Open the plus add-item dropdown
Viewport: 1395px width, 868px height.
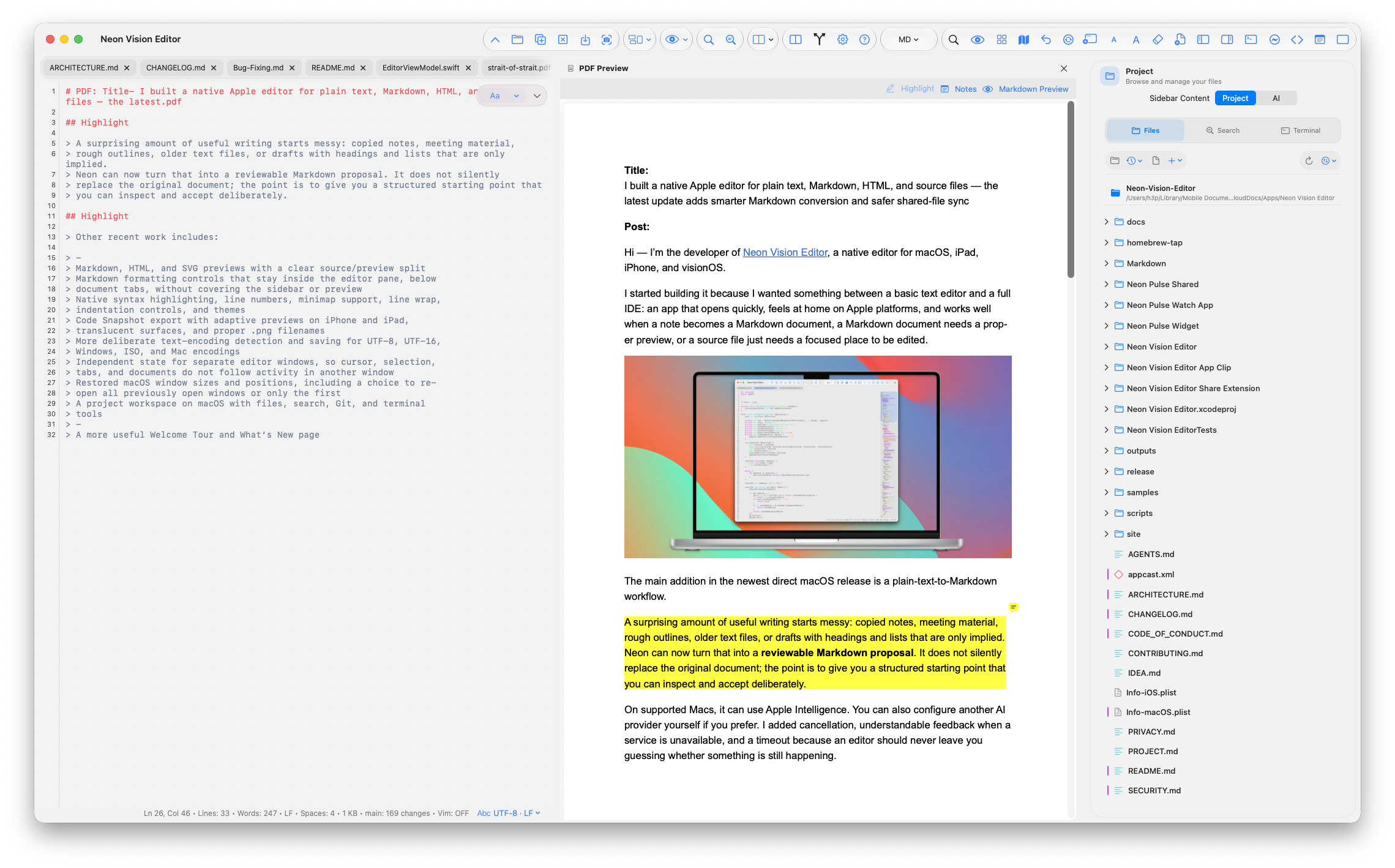[1175, 161]
